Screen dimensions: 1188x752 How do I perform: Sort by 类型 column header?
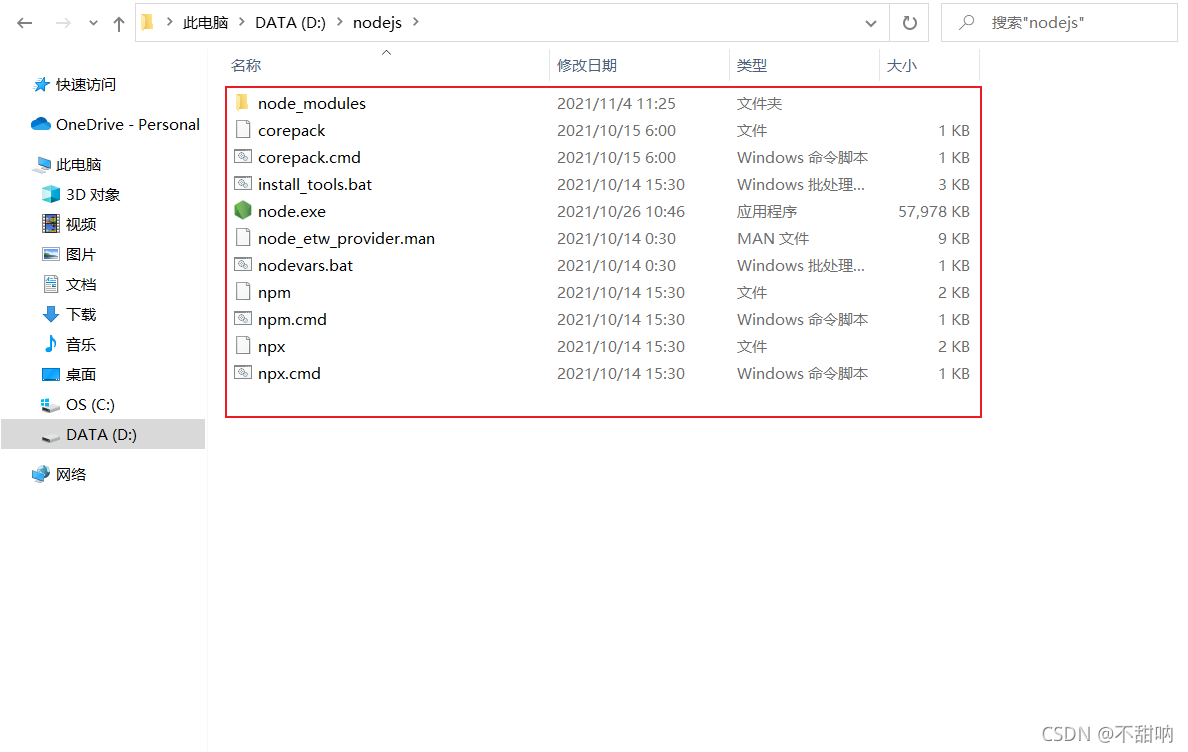(752, 66)
